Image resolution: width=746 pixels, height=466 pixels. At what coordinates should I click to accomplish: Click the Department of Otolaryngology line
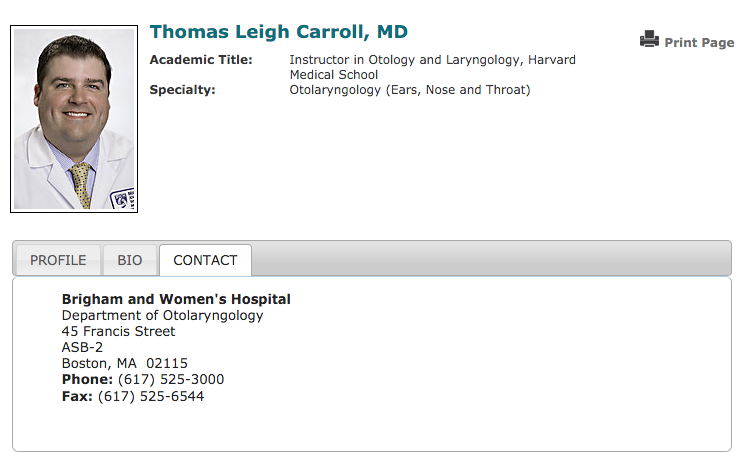(163, 315)
